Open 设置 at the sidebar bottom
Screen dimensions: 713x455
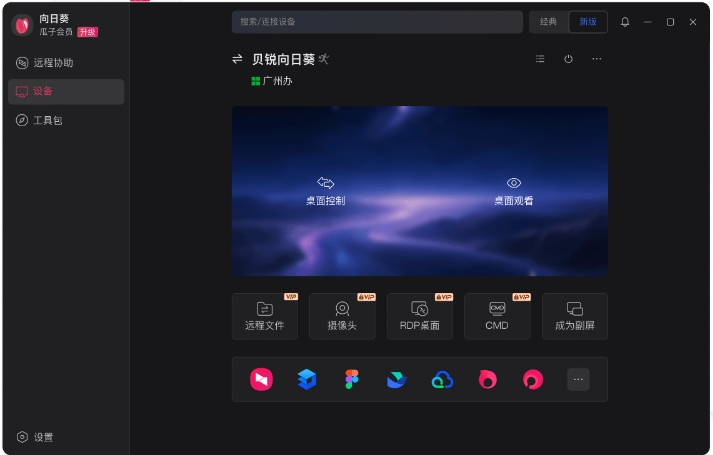(35, 437)
